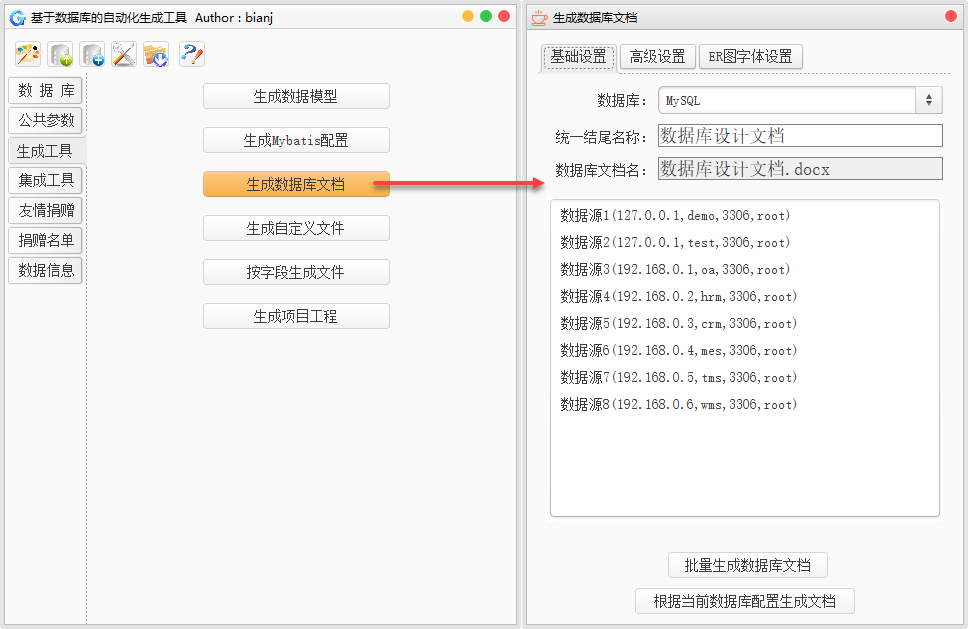This screenshot has height=629, width=968.
Task: Click the 生成数据模型 button
Action: coord(296,96)
